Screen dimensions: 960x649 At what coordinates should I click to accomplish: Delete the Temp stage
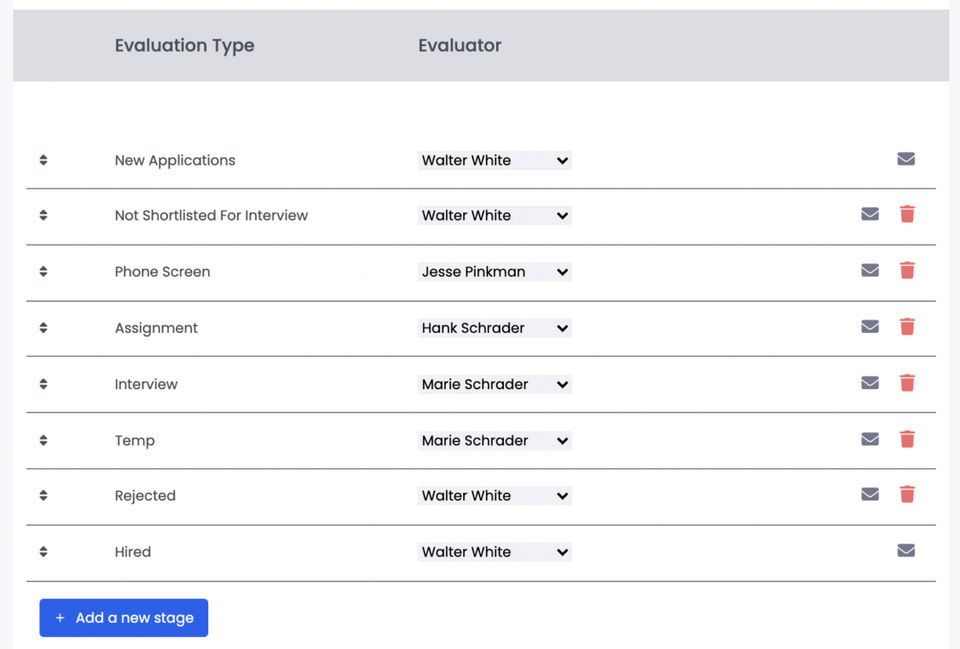(x=907, y=439)
